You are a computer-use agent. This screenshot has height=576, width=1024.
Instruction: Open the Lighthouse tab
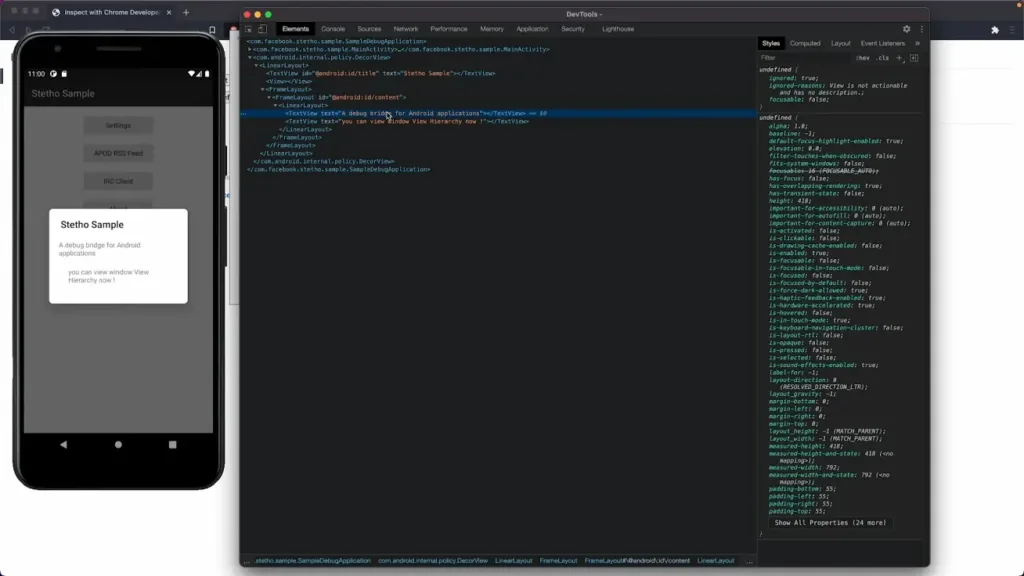click(618, 29)
